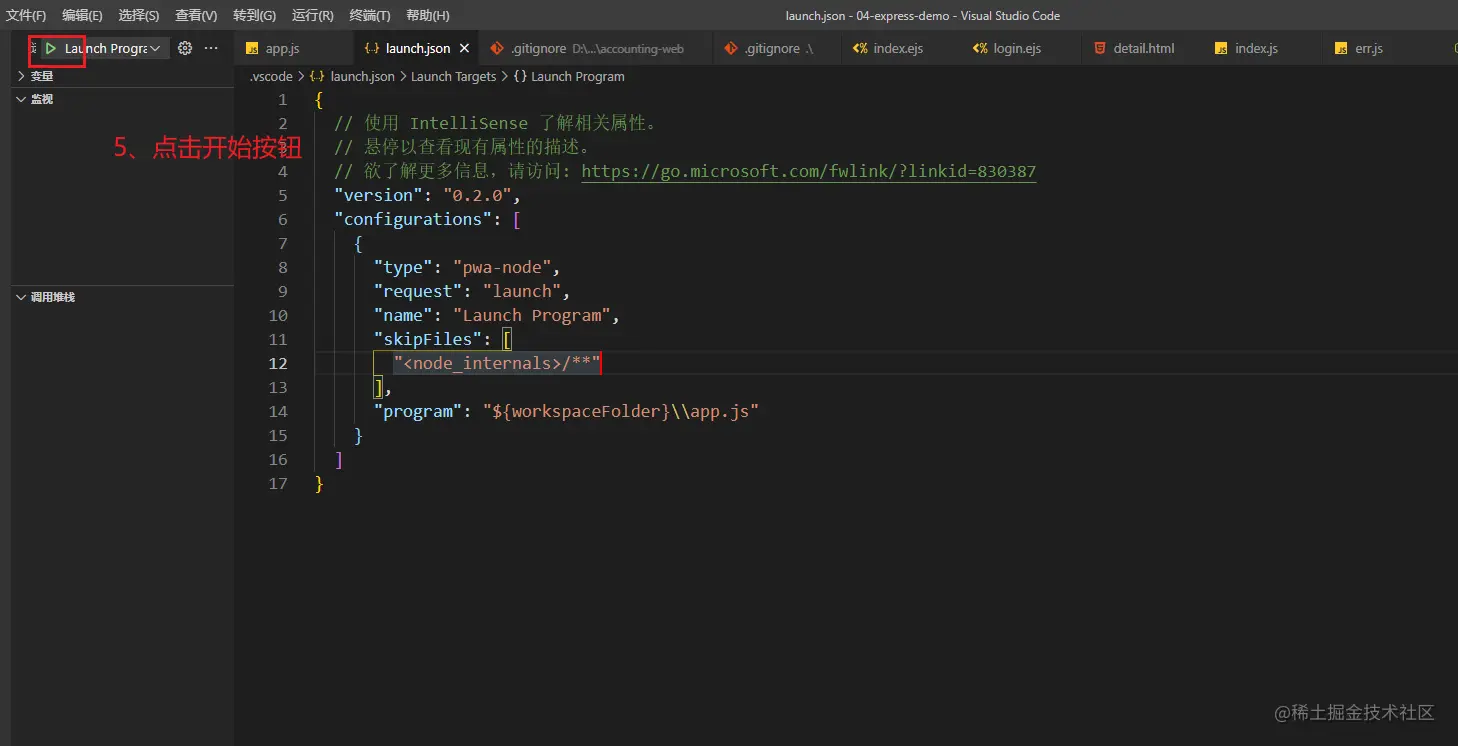
Task: Open the 选择(S) menu
Action: click(x=139, y=15)
